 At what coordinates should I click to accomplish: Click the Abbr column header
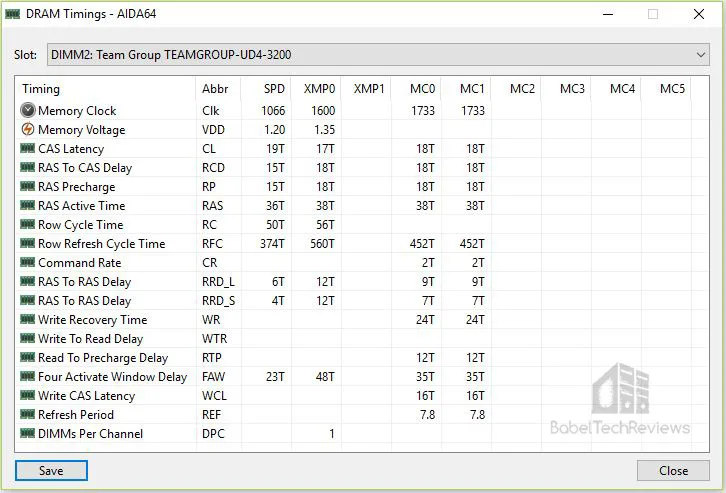coord(218,88)
